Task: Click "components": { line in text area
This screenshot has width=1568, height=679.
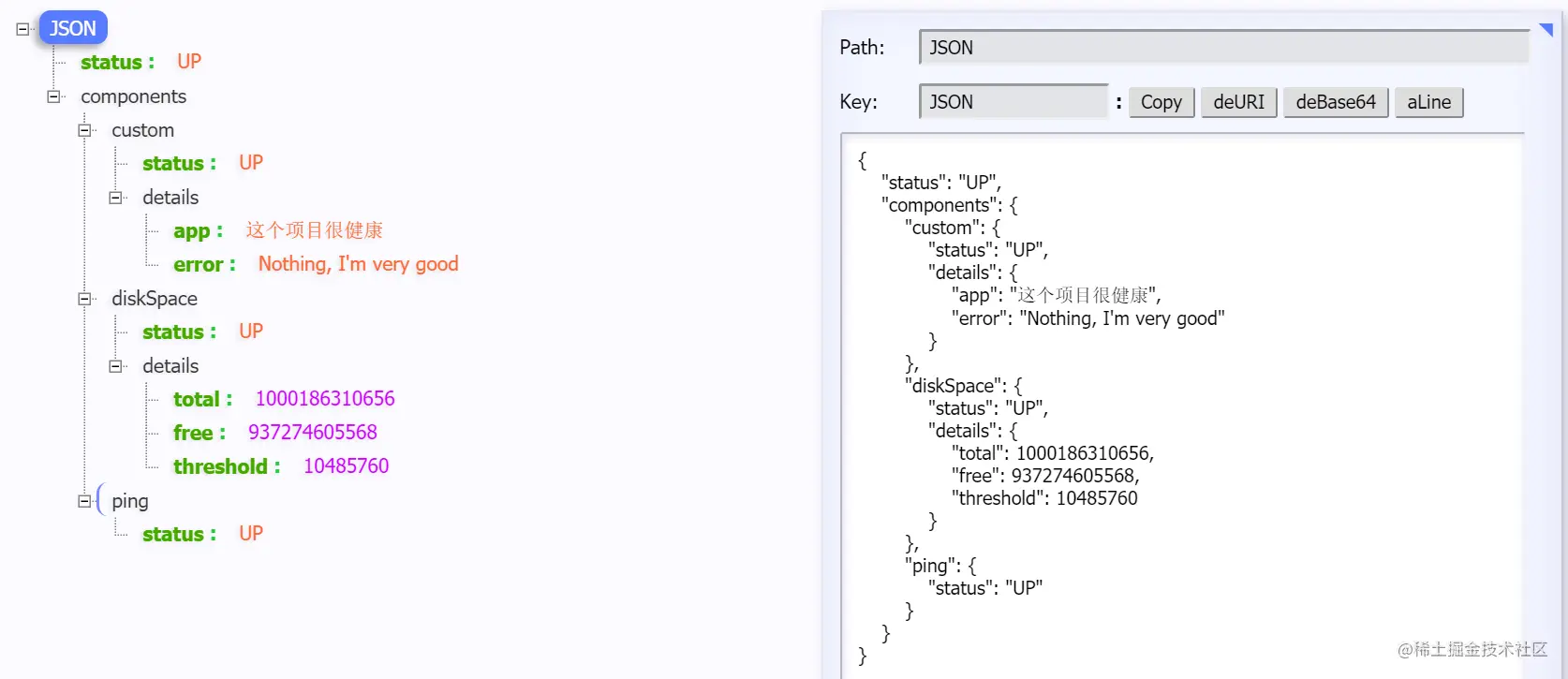Action: tap(950, 205)
